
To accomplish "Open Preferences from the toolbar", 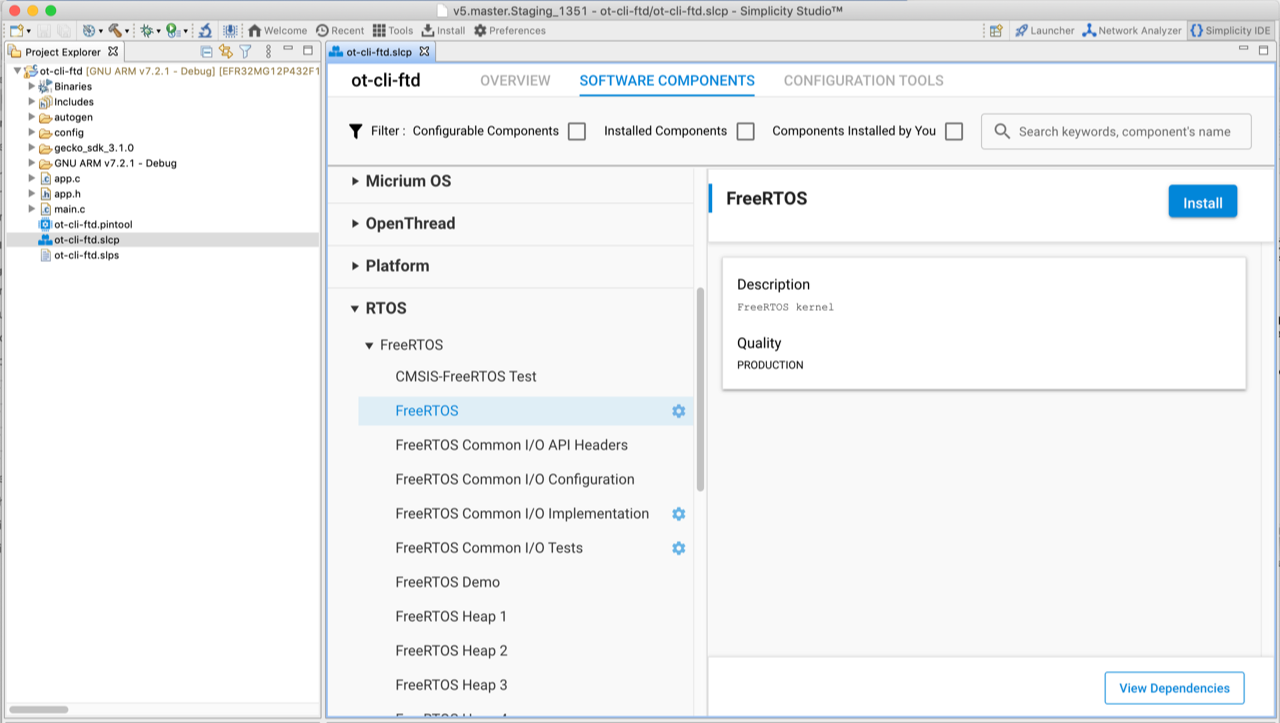I will coord(509,31).
